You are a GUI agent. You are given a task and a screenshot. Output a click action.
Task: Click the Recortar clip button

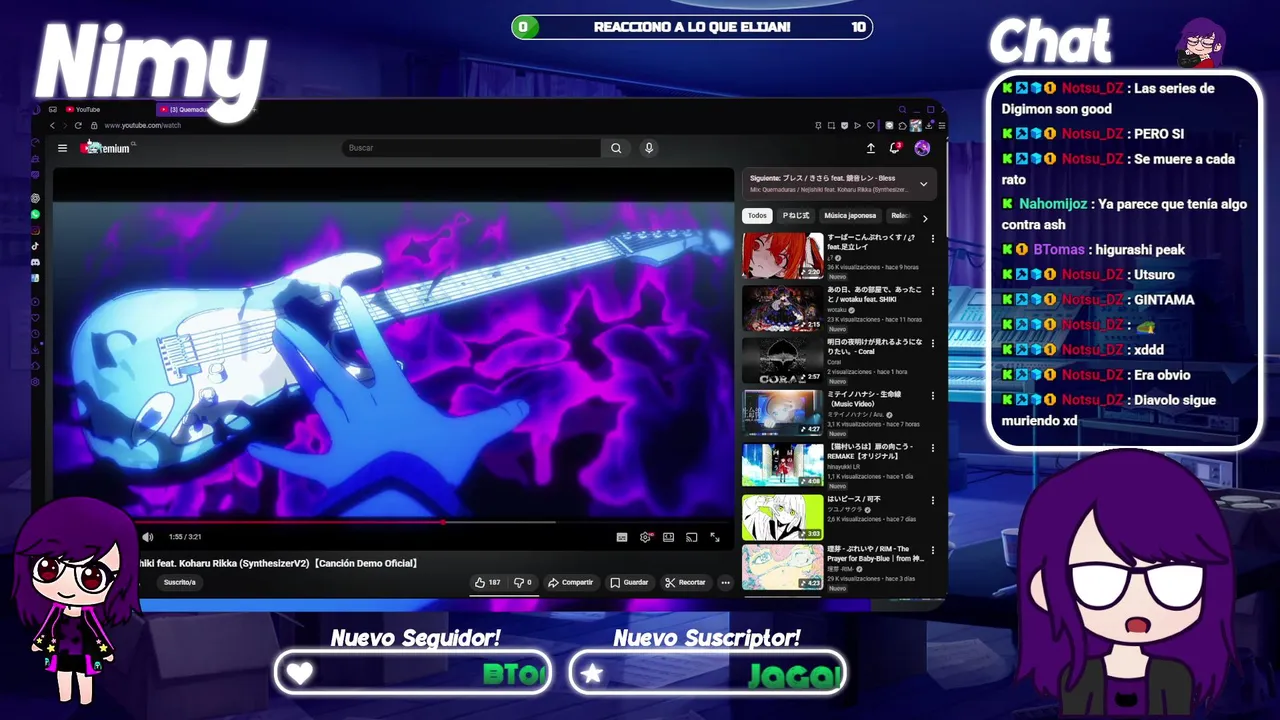point(685,582)
